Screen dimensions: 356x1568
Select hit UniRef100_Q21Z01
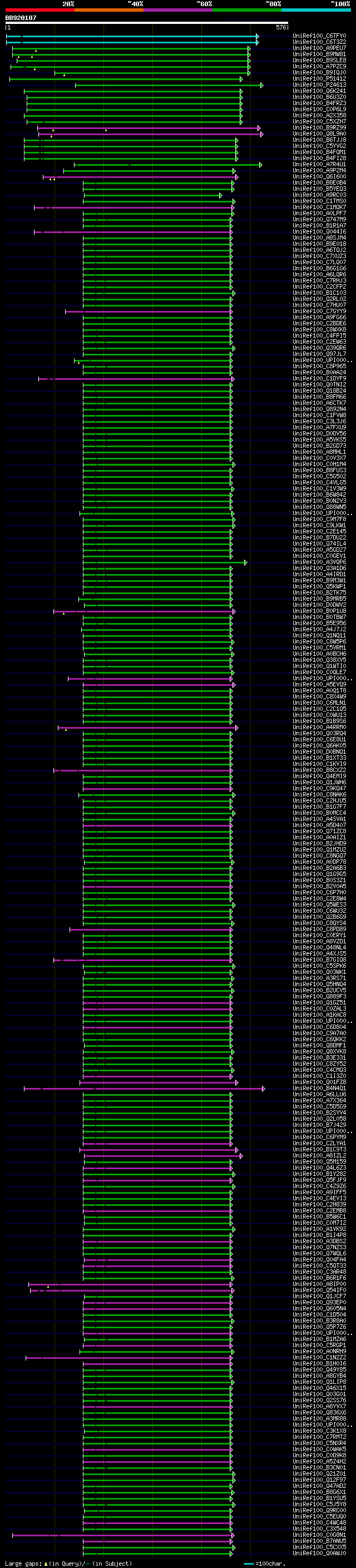[319, 1473]
